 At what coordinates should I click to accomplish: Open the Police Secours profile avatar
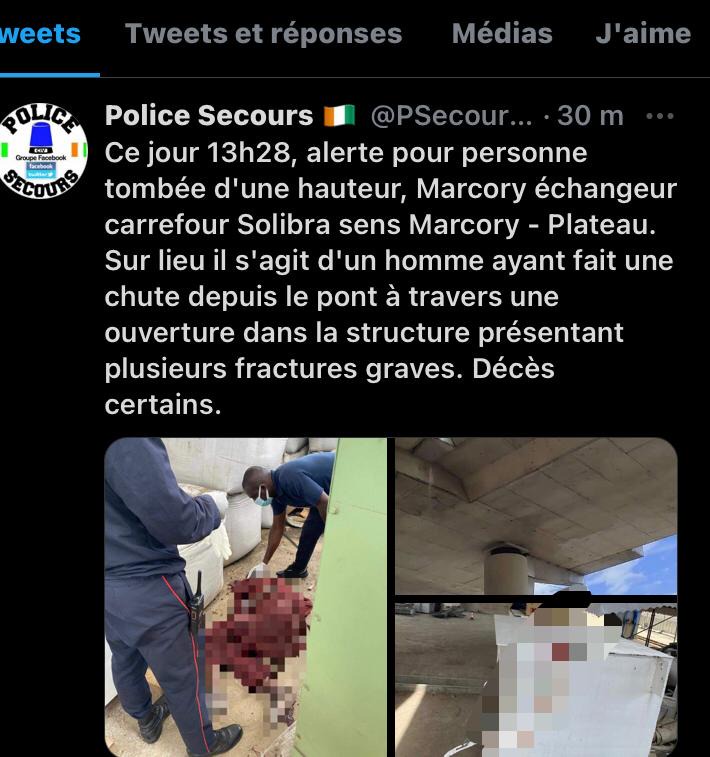(x=43, y=151)
